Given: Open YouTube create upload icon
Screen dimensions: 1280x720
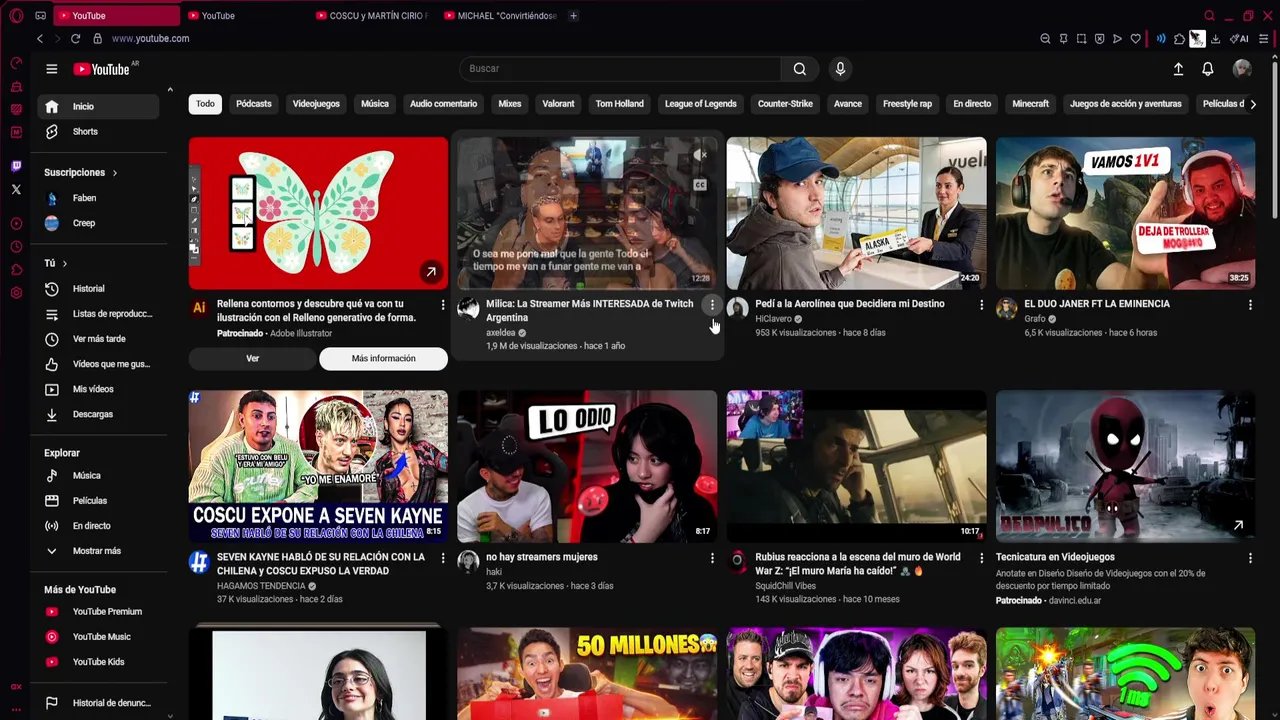Looking at the screenshot, I should click(1178, 69).
